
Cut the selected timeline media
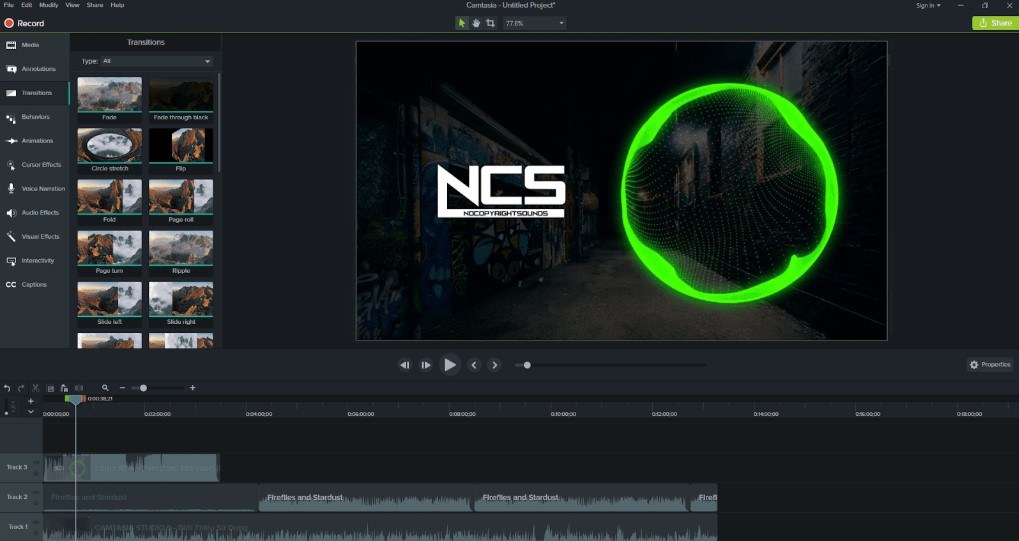coord(36,388)
